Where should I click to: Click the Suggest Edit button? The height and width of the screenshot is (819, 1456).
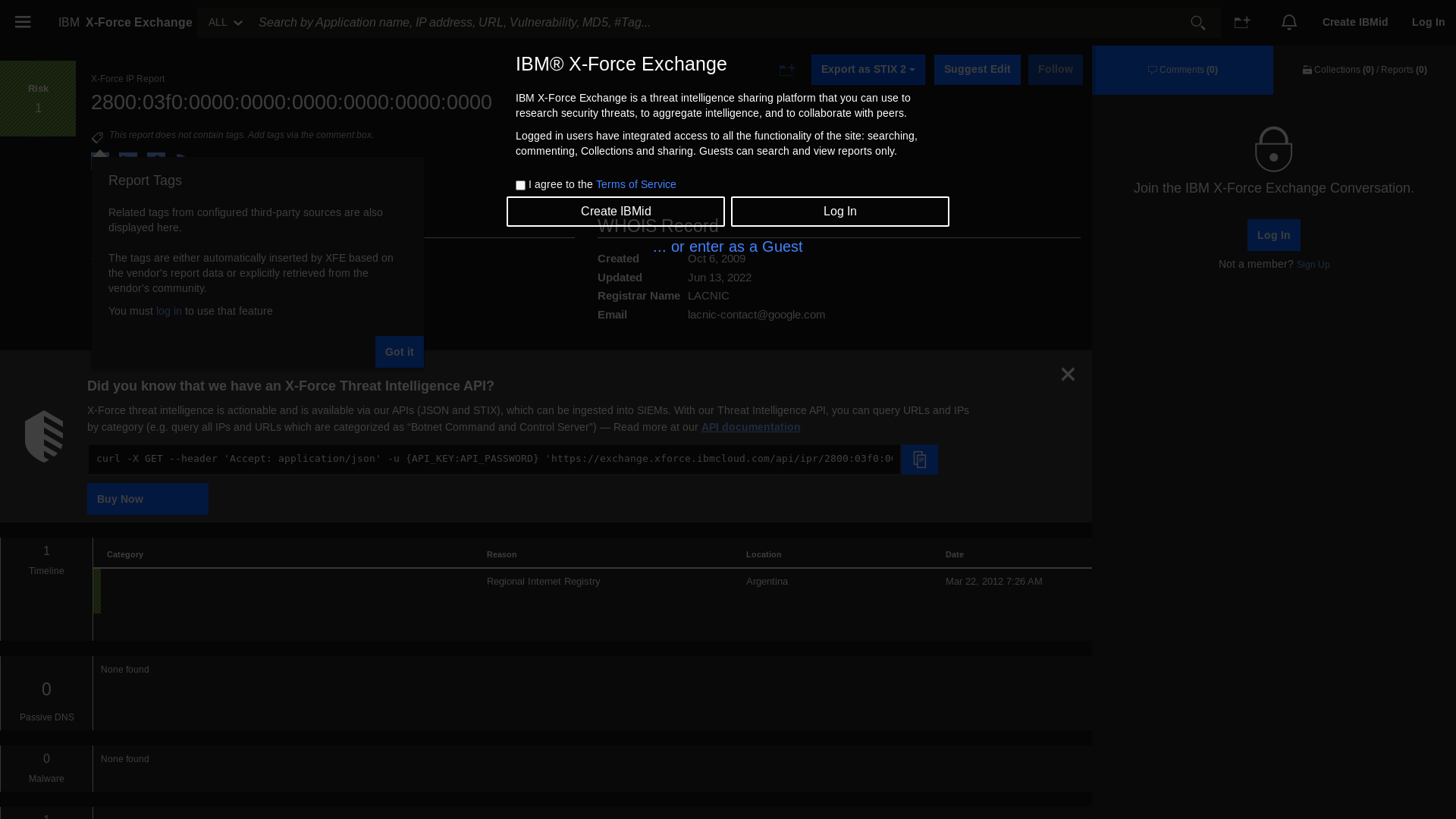(x=977, y=70)
